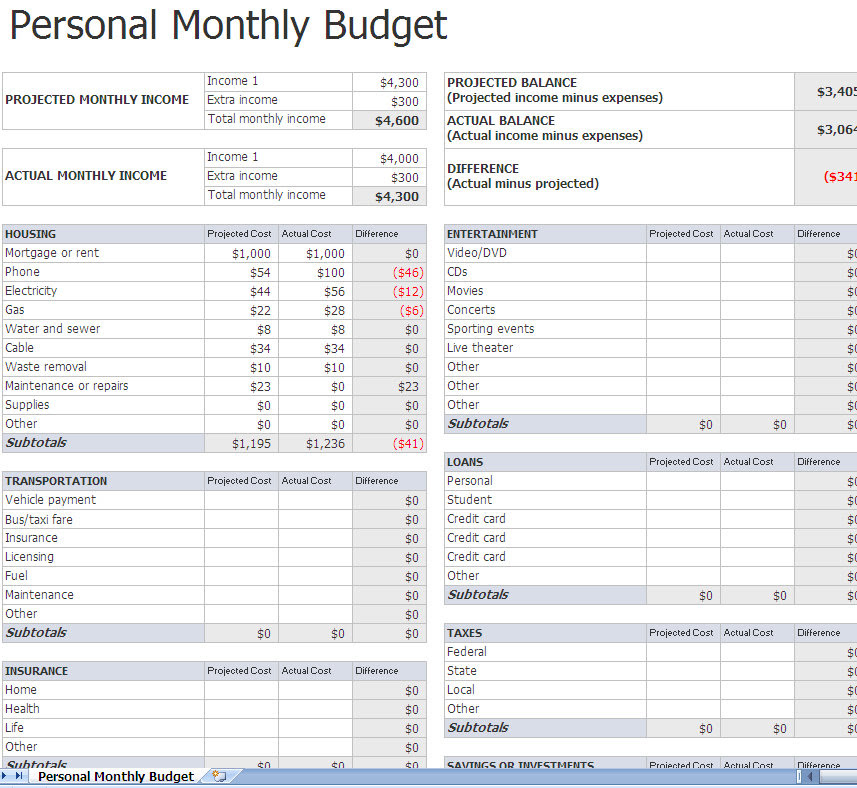Select the Mortgage or rent projected cost cell

[x=239, y=252]
